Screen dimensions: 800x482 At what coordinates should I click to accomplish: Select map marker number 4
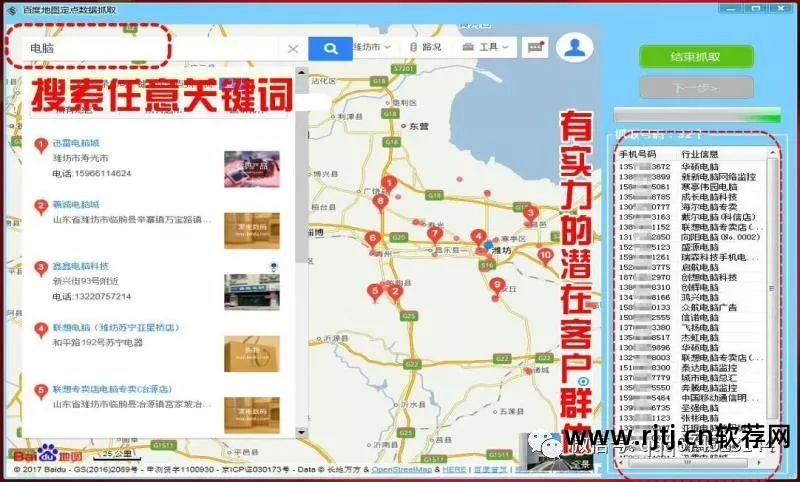478,238
